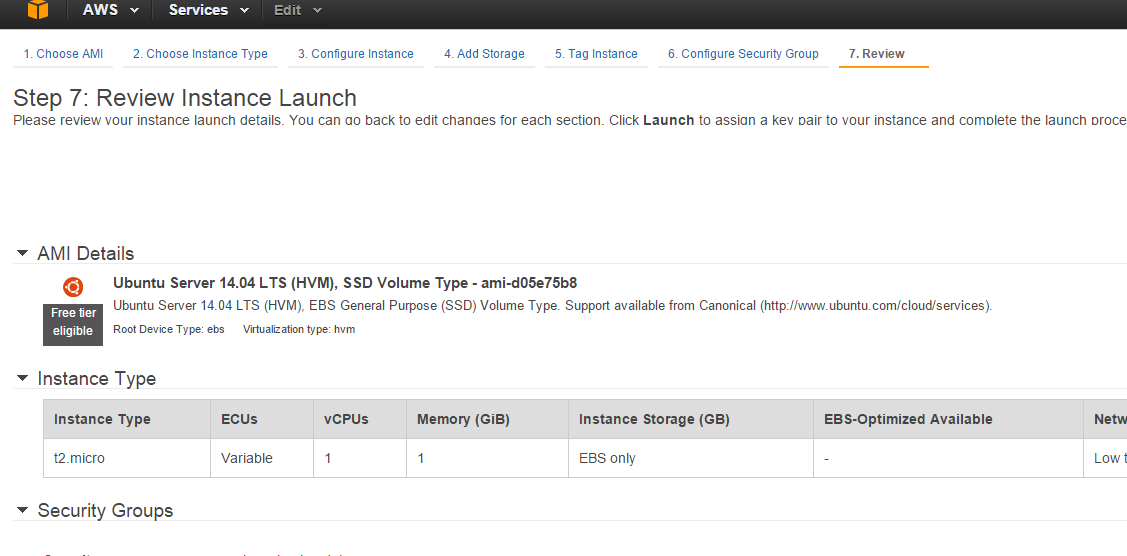Collapse the AMI Details section

pyautogui.click(x=22, y=254)
